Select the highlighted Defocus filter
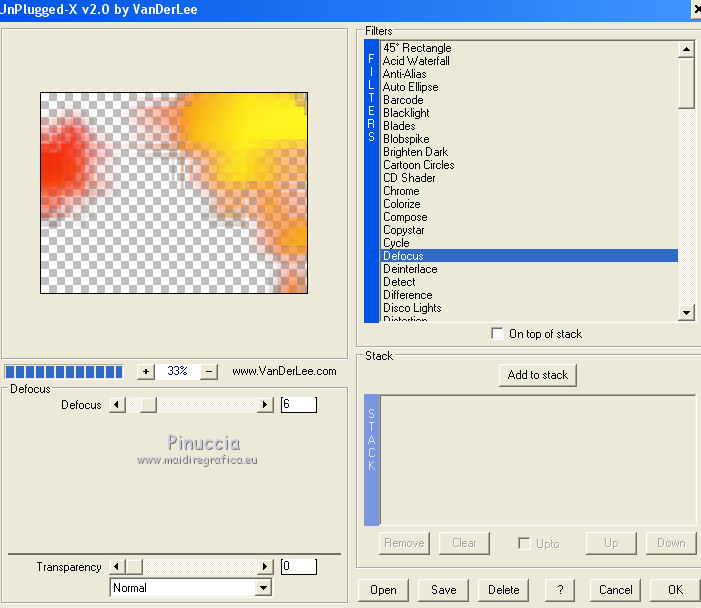Image resolution: width=701 pixels, height=608 pixels. (x=529, y=255)
